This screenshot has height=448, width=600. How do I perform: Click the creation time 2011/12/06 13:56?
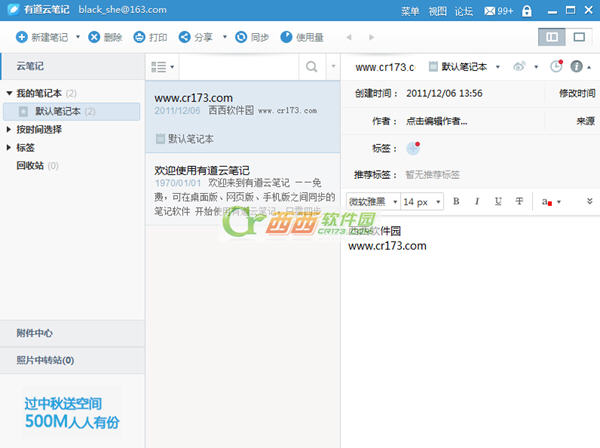(444, 93)
